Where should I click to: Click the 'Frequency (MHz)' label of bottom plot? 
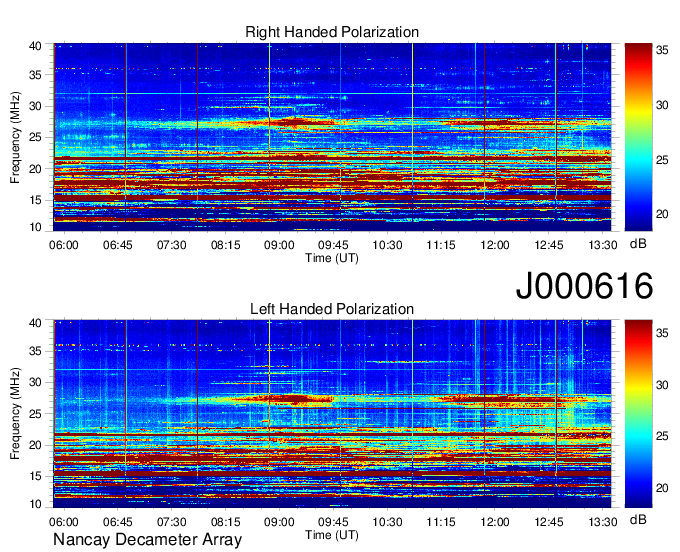tap(15, 414)
